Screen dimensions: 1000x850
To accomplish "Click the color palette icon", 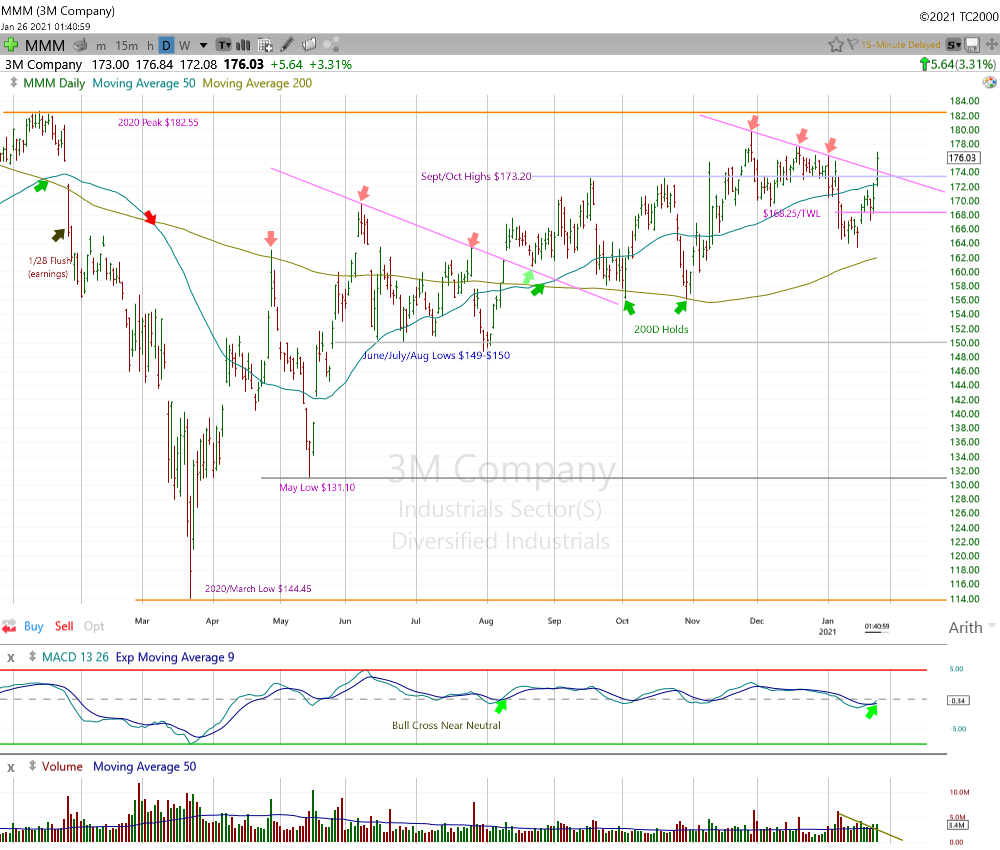I will click(x=990, y=82).
